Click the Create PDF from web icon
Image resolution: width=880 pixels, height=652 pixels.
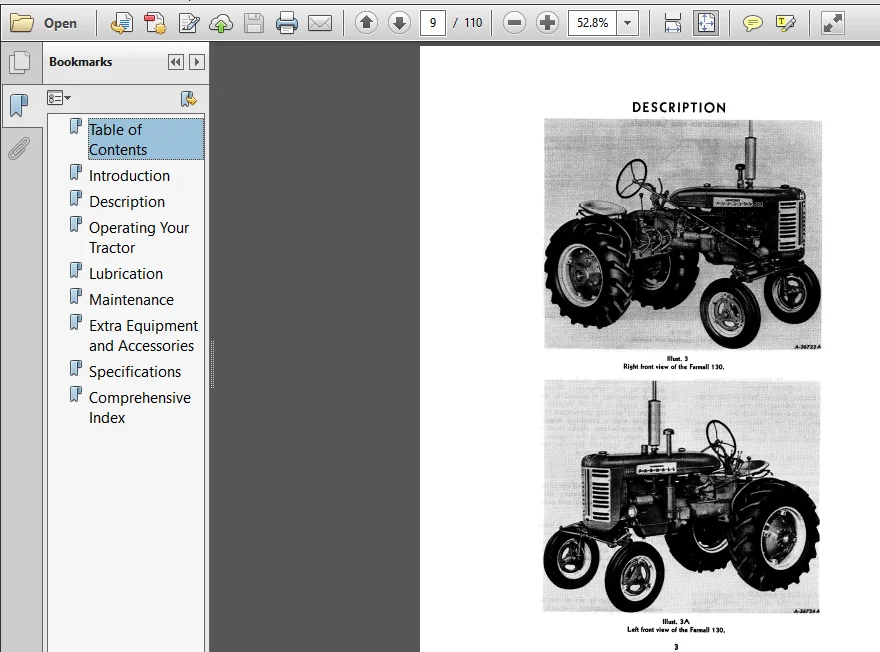click(x=121, y=23)
